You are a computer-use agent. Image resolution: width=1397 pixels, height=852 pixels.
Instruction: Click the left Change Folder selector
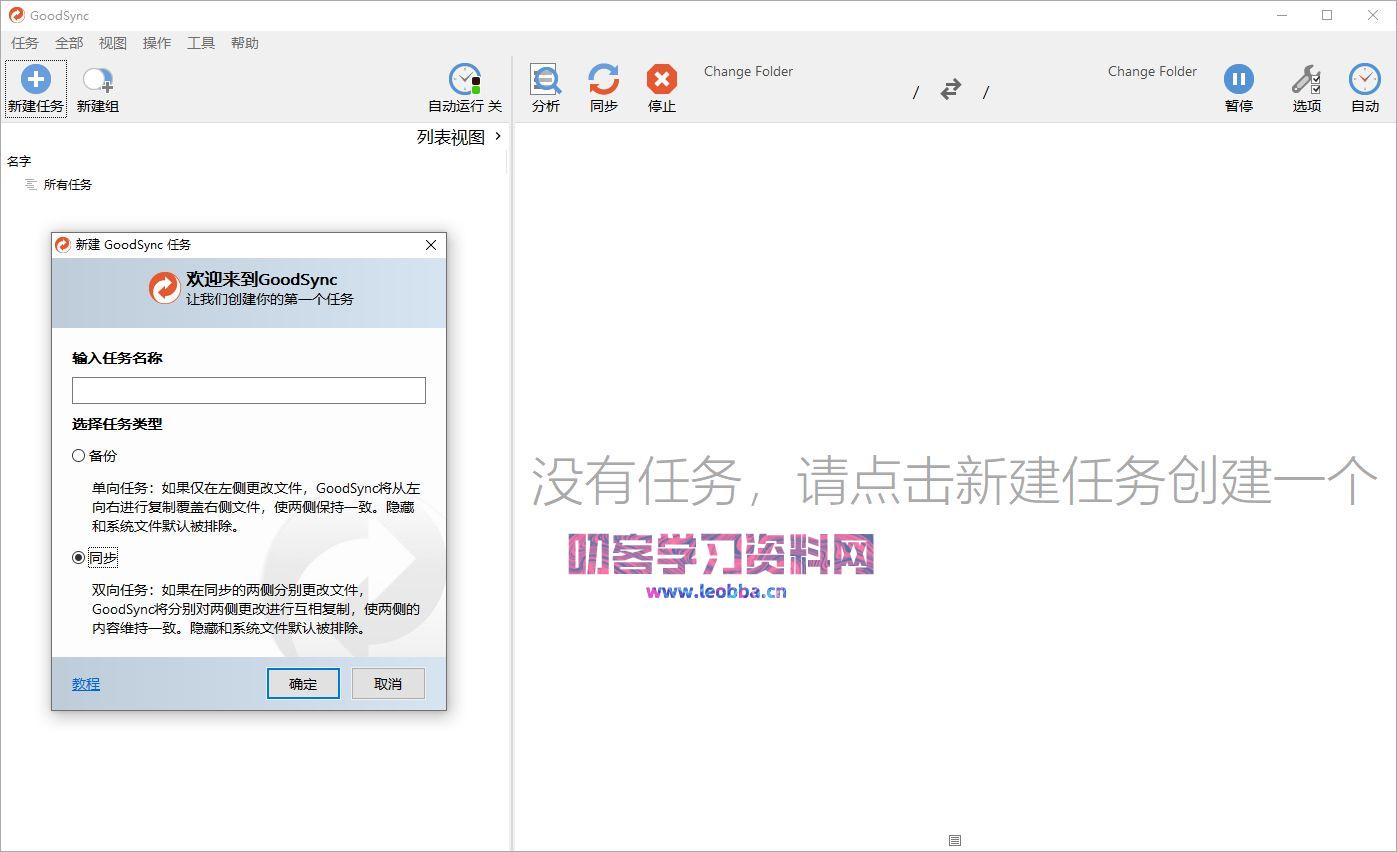click(x=748, y=71)
